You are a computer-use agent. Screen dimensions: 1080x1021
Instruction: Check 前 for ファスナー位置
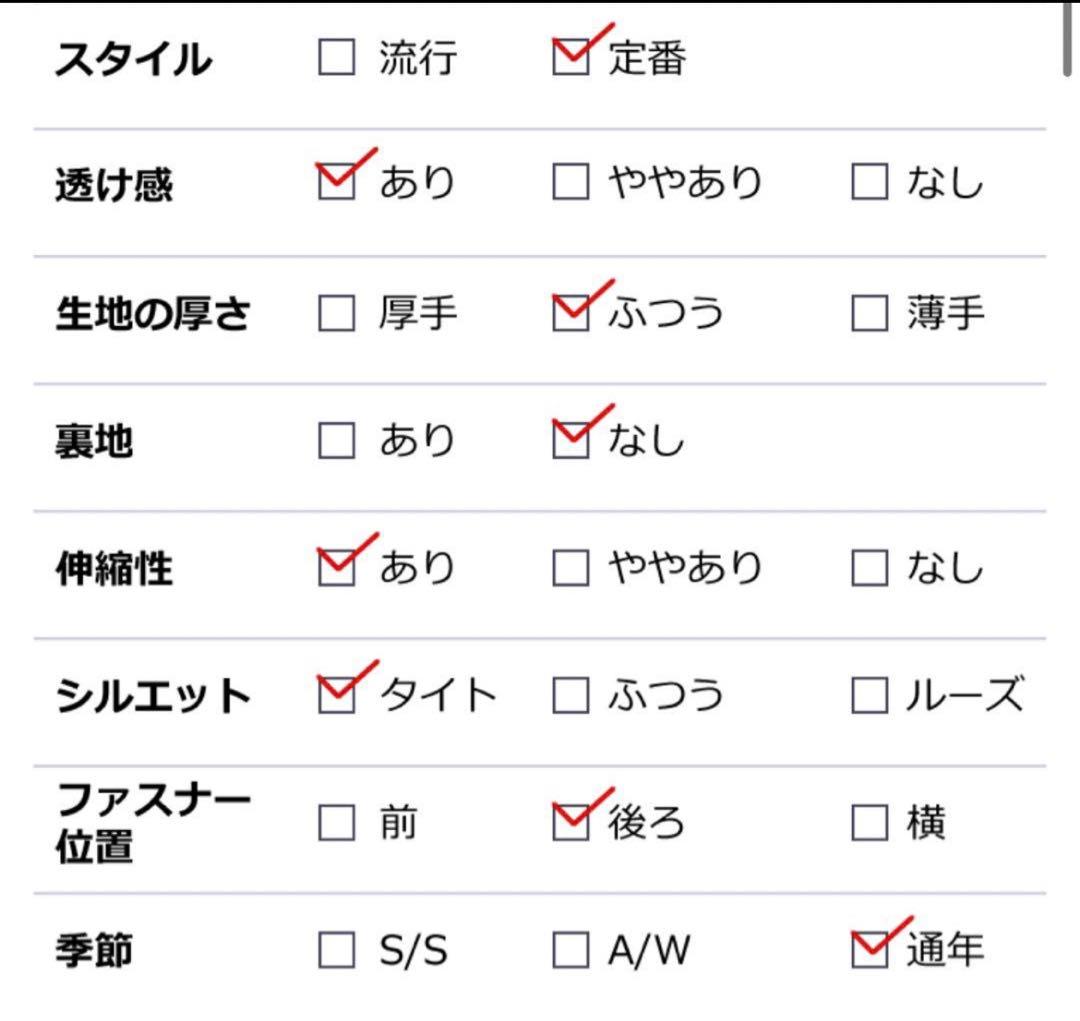pyautogui.click(x=336, y=823)
